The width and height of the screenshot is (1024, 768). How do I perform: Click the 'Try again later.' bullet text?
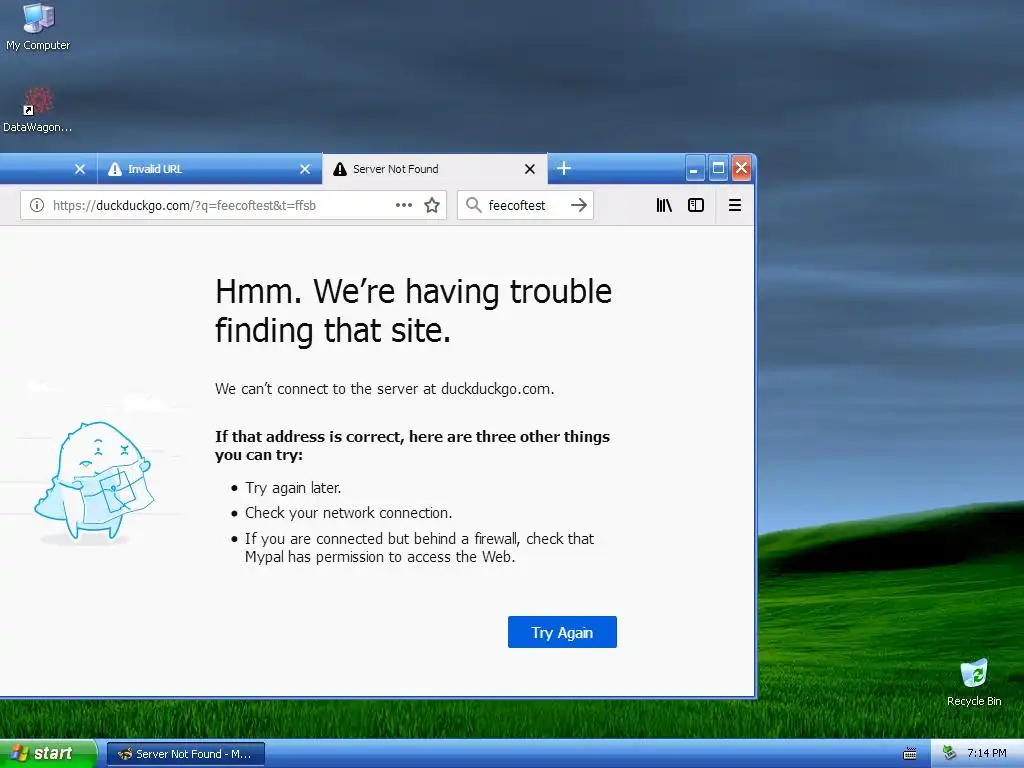pos(293,488)
